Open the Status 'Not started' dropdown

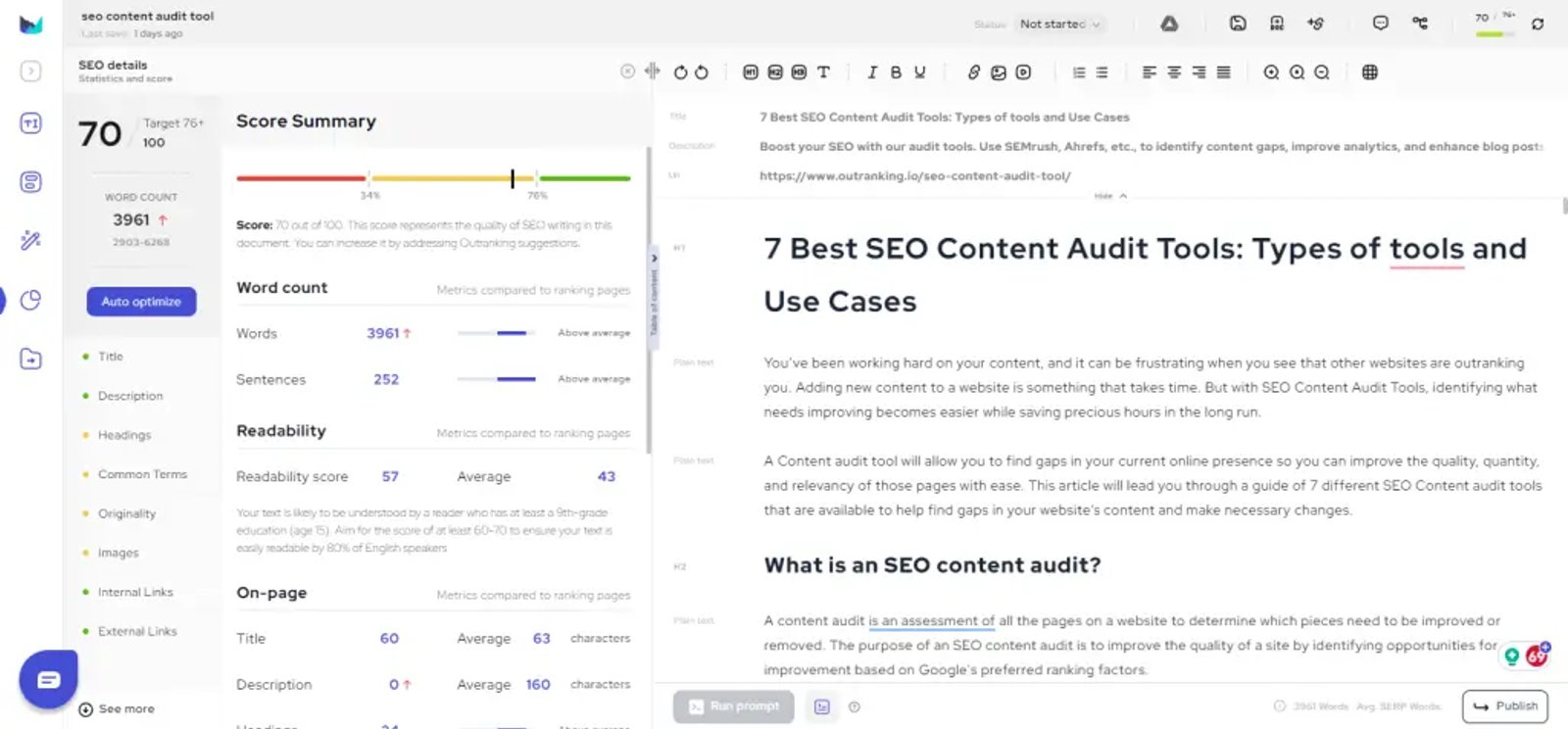[x=1059, y=24]
